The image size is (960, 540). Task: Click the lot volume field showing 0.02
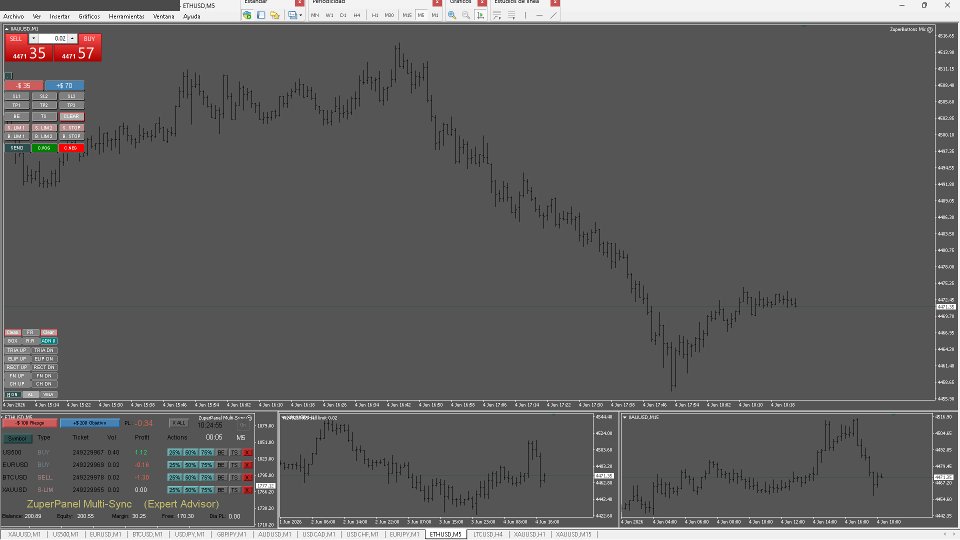tap(53, 39)
